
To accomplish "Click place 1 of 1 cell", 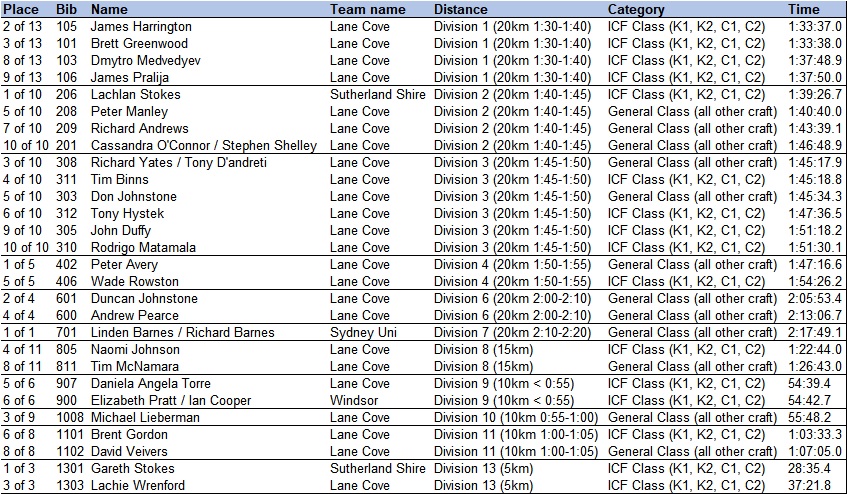I will coord(18,333).
